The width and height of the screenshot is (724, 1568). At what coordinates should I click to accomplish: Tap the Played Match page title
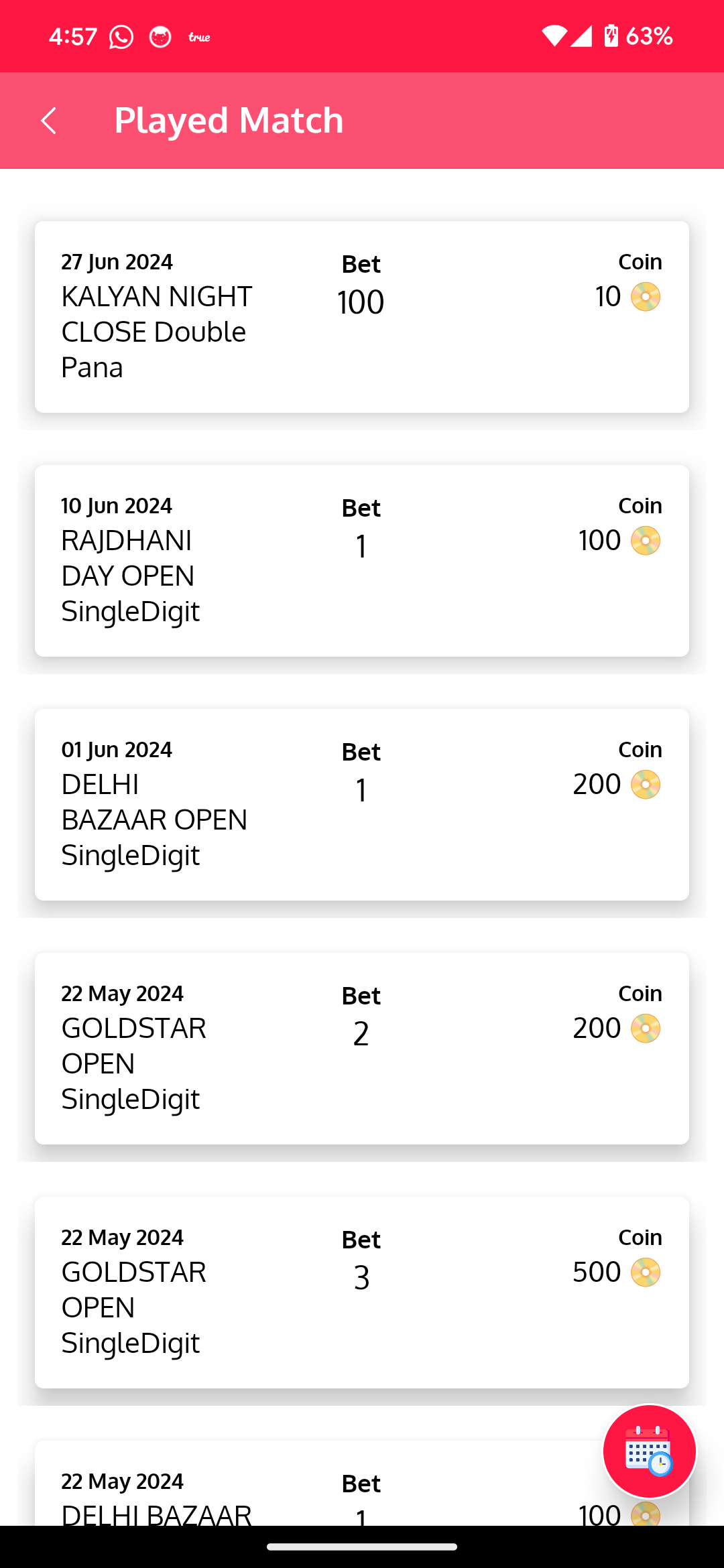point(229,121)
